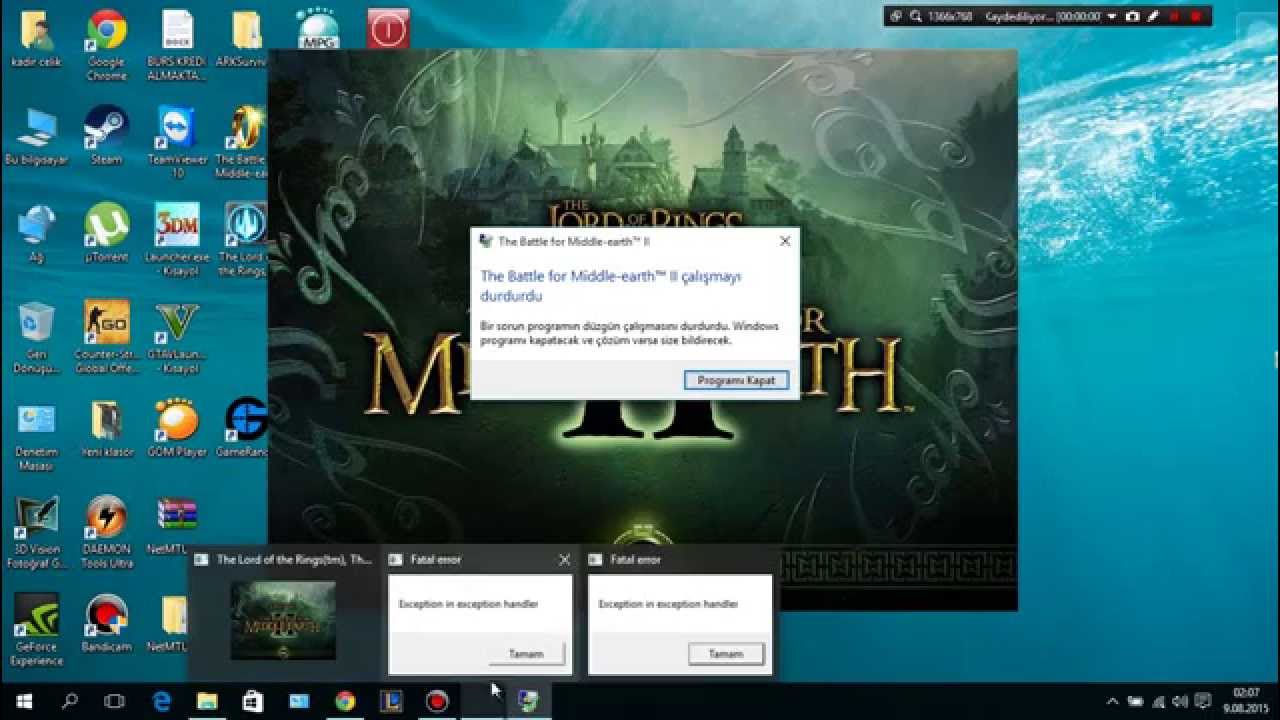The height and width of the screenshot is (720, 1280).
Task: Open the Windows Start menu
Action: pyautogui.click(x=24, y=701)
